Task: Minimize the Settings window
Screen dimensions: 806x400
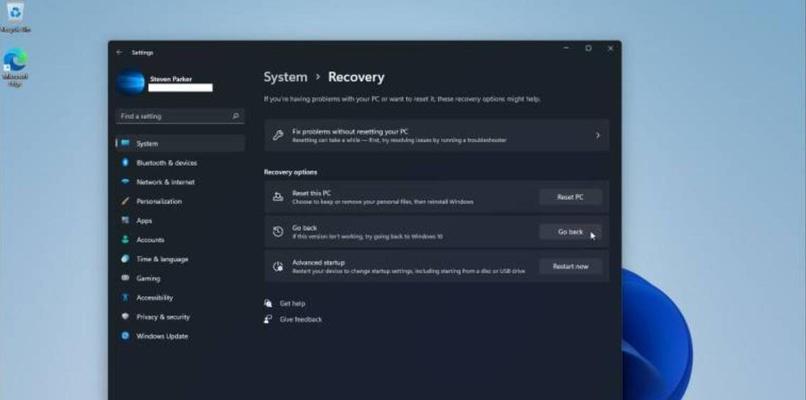Action: 566,48
